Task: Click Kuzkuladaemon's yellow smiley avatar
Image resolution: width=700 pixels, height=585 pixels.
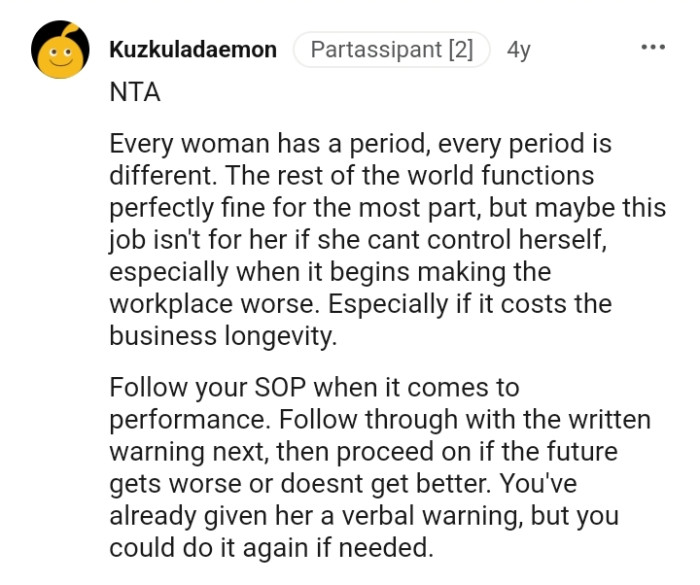Action: pyautogui.click(x=60, y=50)
